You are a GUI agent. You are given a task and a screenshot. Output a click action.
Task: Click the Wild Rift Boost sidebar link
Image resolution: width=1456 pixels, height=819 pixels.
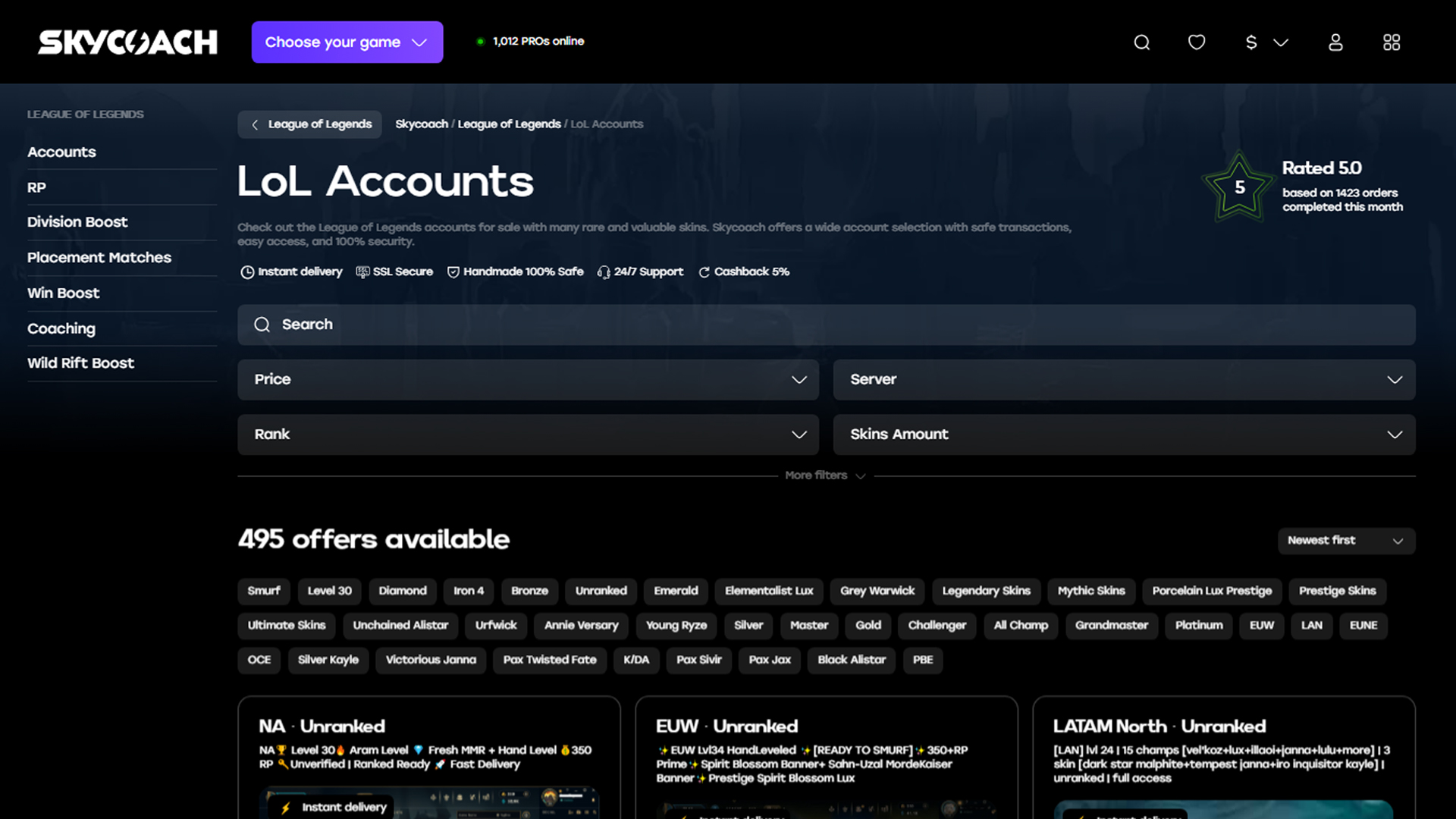coord(80,363)
